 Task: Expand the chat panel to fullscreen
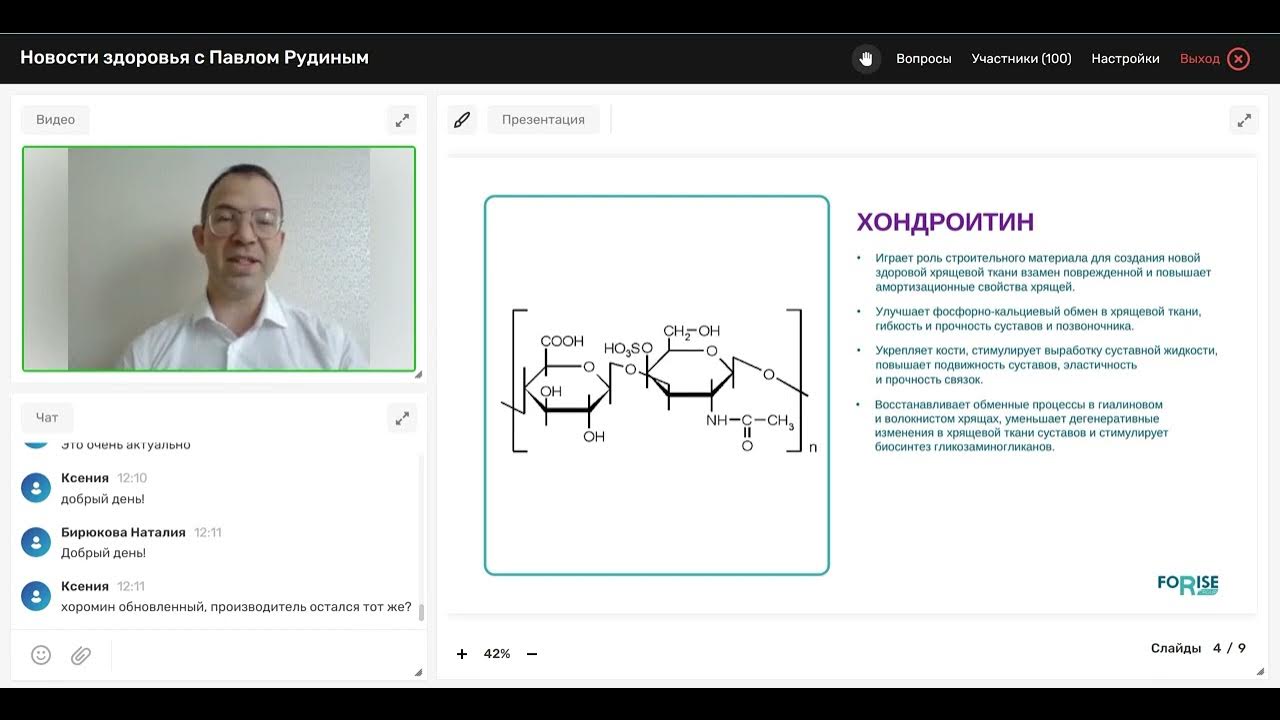402,418
